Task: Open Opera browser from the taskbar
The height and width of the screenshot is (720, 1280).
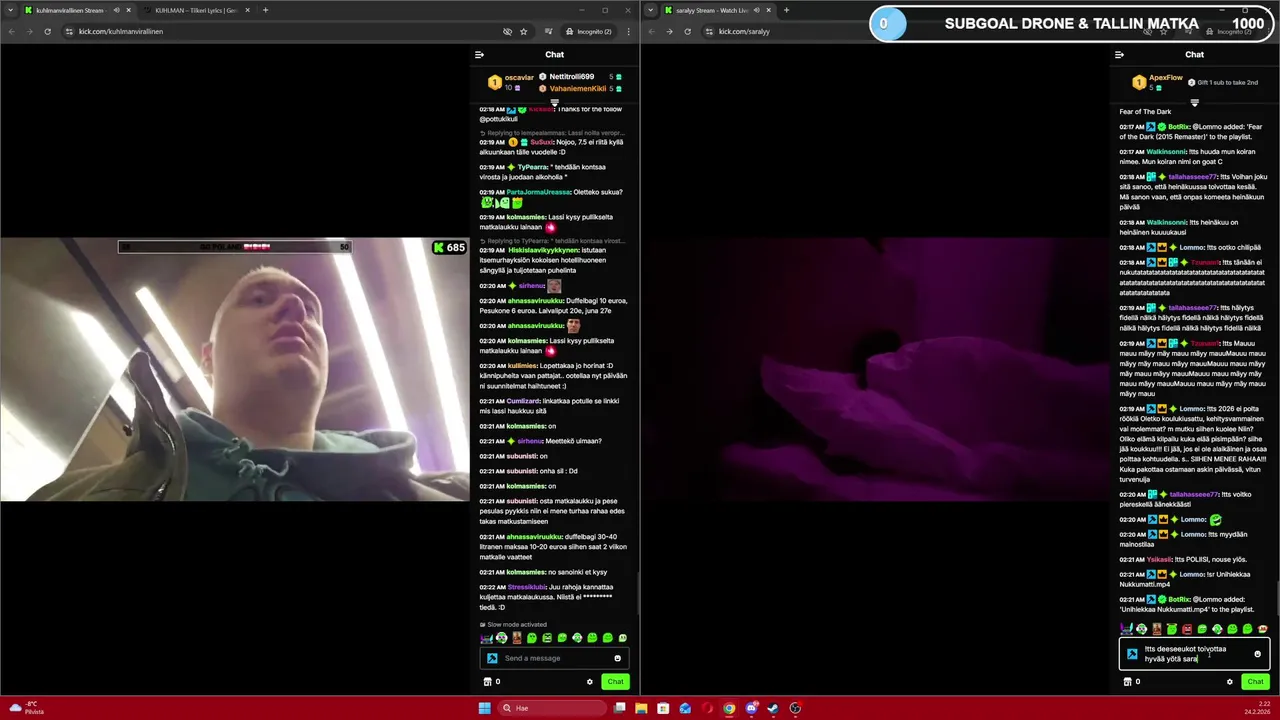Action: click(707, 708)
